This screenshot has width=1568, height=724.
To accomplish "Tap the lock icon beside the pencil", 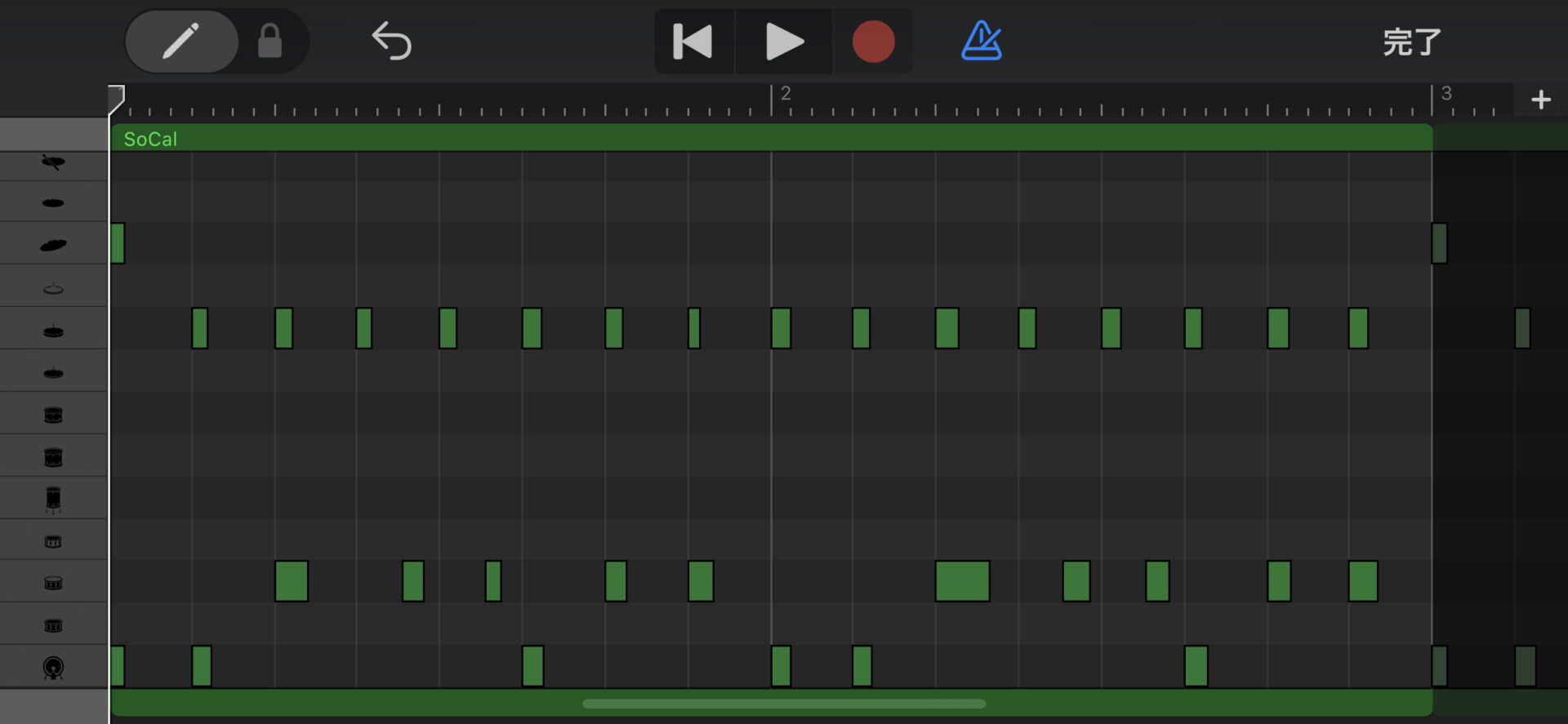I will (x=269, y=41).
